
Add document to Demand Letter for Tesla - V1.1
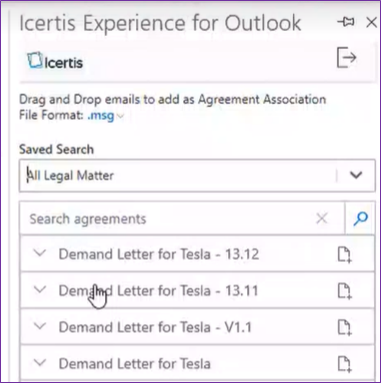pyautogui.click(x=344, y=327)
